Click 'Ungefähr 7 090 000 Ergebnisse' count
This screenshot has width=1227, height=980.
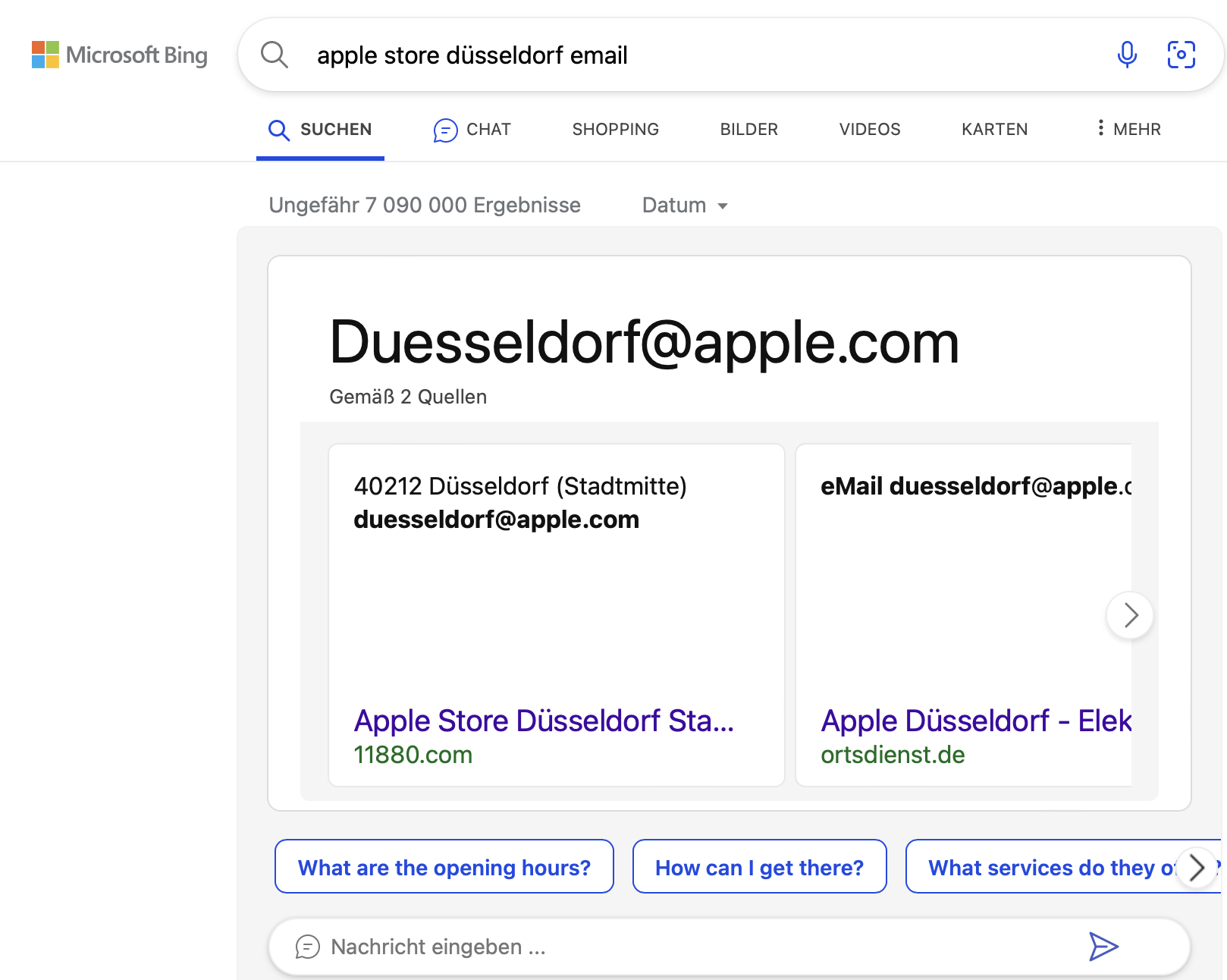(425, 206)
